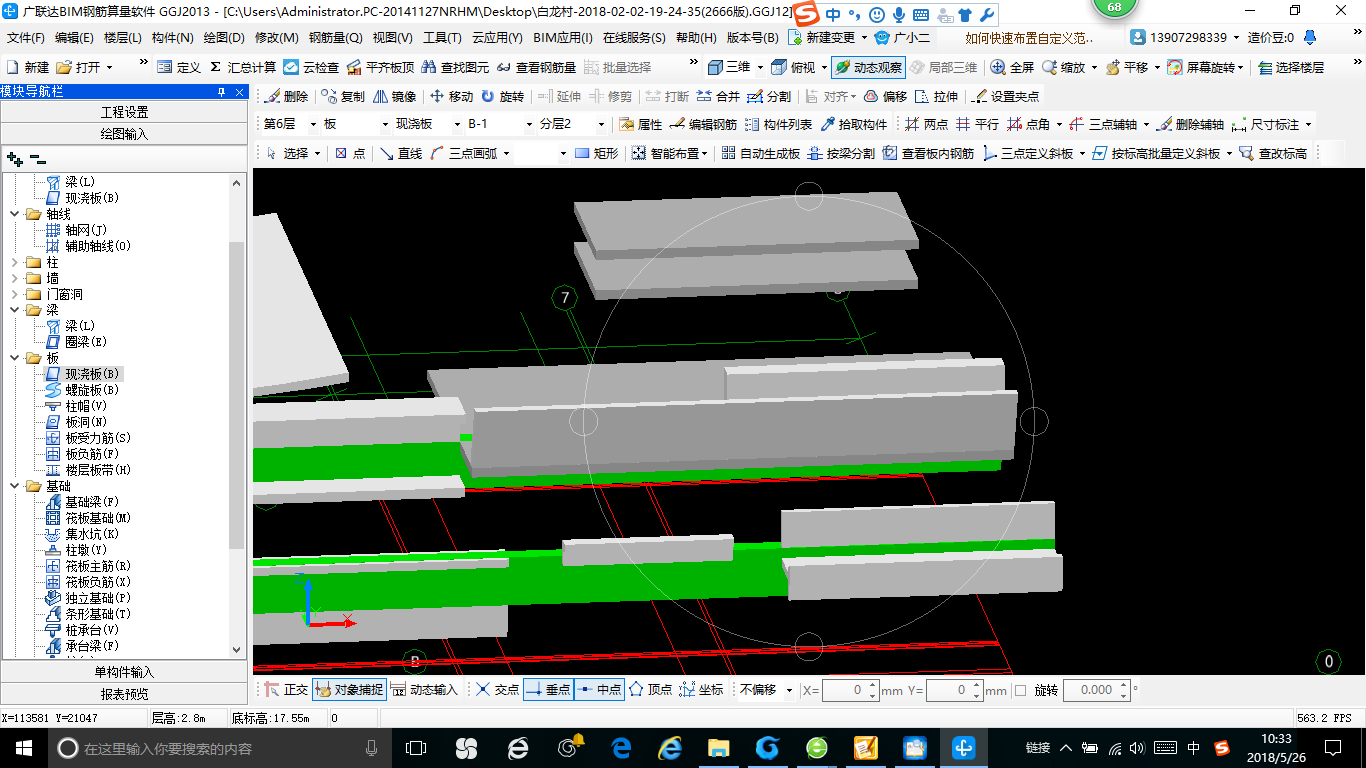Open 编辑钢筋 rebar editor
Screen dimensions: 1366x768
point(704,125)
